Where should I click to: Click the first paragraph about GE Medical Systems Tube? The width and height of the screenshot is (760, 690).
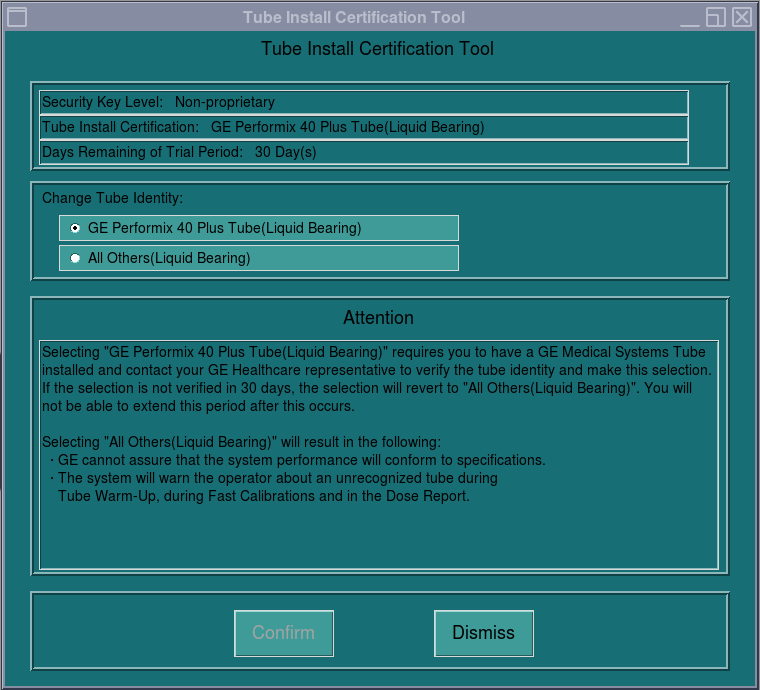(x=375, y=379)
